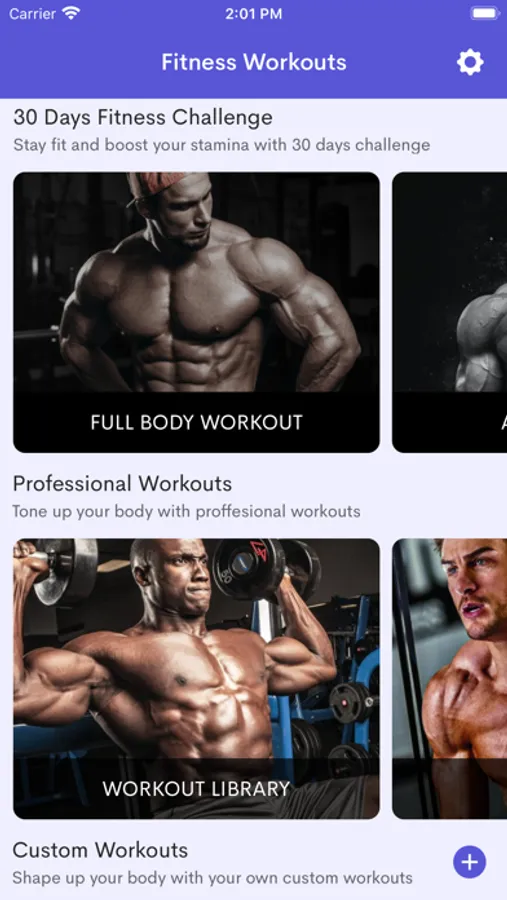Tap the 30 Days Fitness Challenge heading
This screenshot has height=900, width=507.
point(143,117)
